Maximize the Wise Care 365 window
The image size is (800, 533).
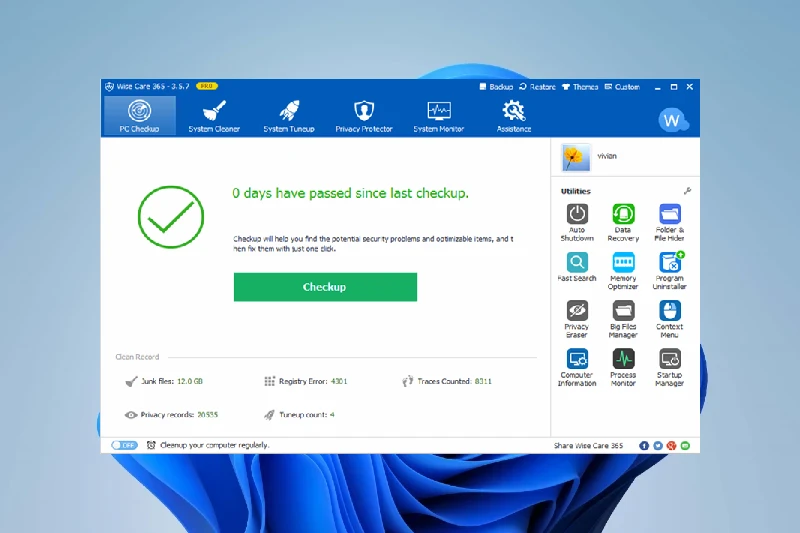pos(673,87)
